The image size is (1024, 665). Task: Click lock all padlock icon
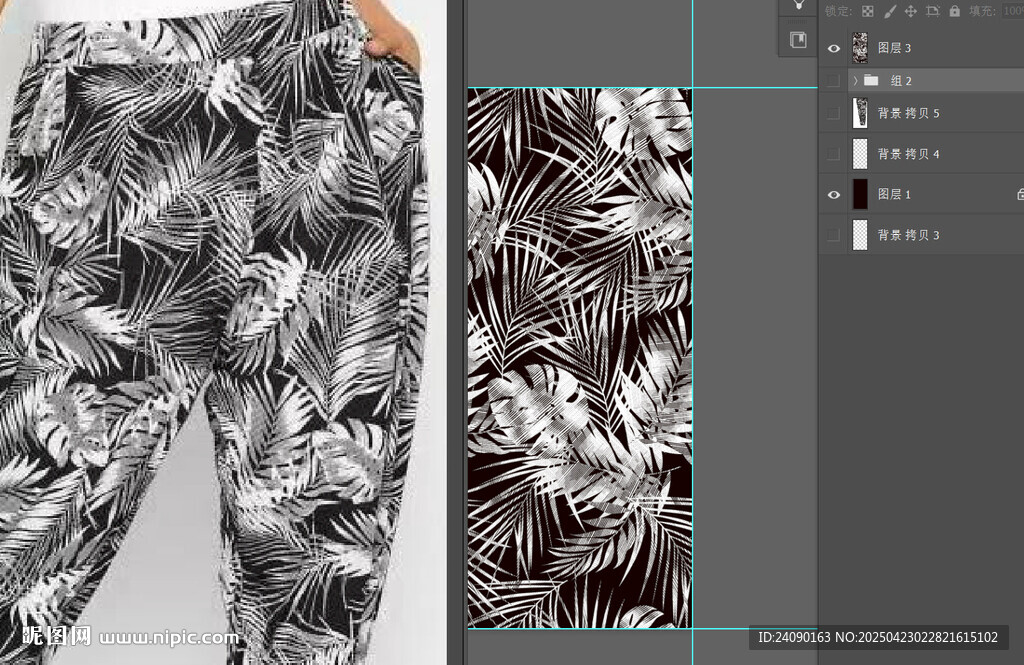click(x=955, y=11)
